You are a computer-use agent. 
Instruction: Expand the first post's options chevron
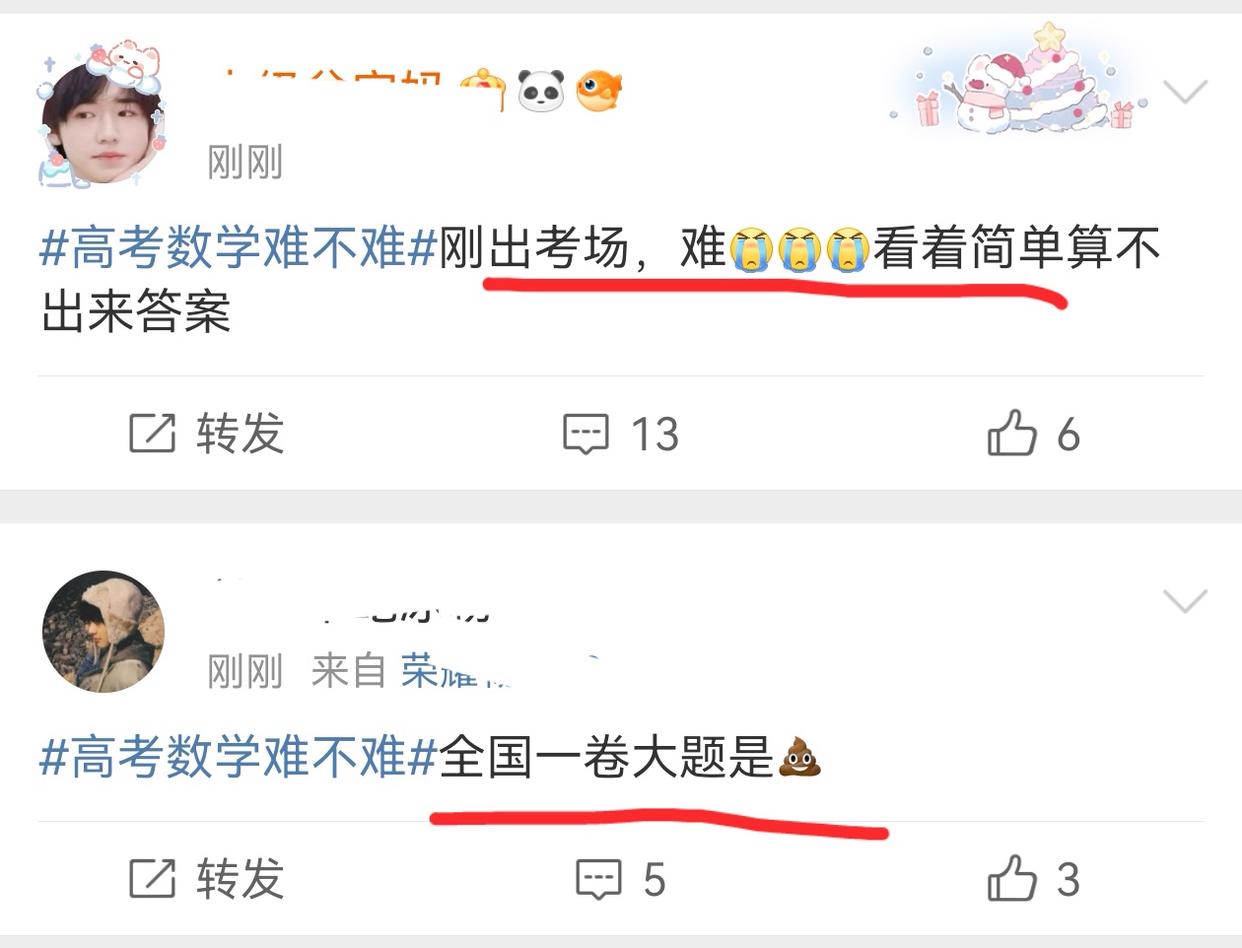pyautogui.click(x=1187, y=93)
